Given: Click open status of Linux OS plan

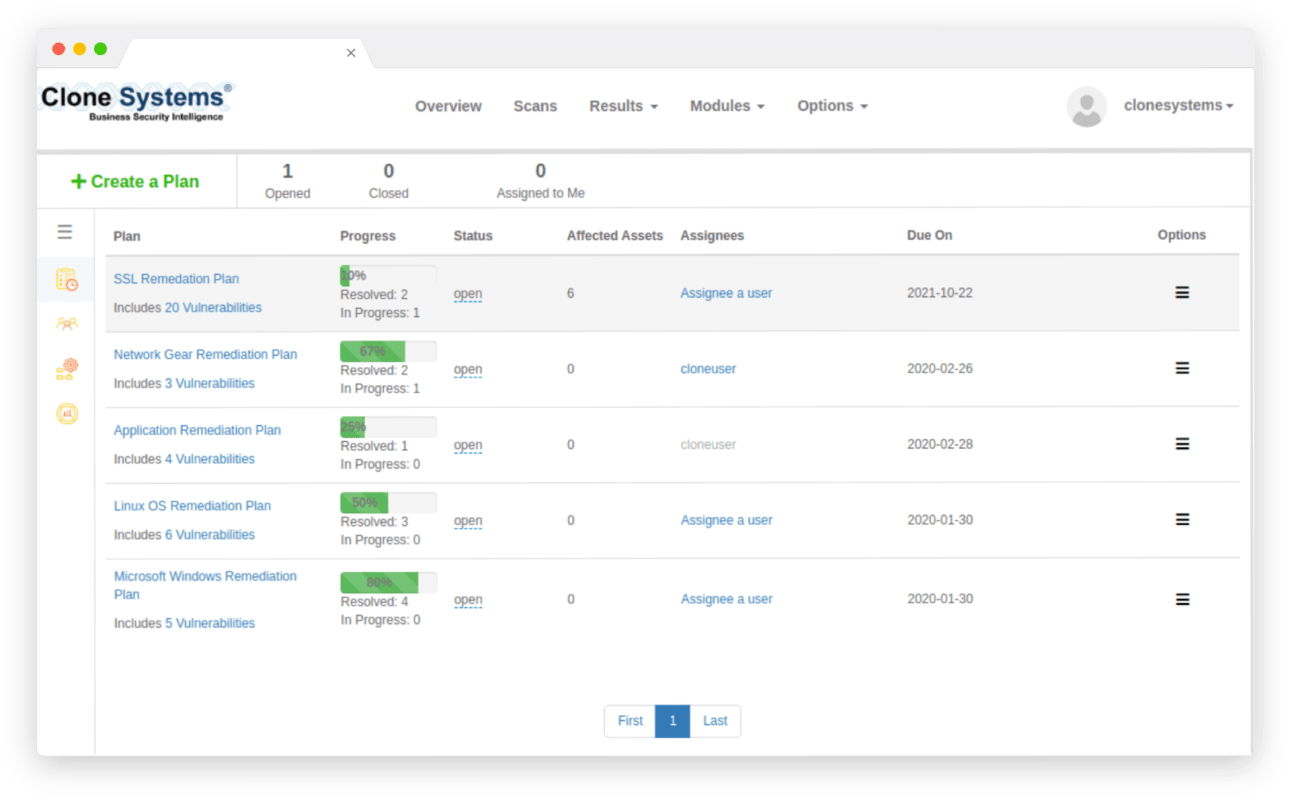Looking at the screenshot, I should (x=468, y=521).
